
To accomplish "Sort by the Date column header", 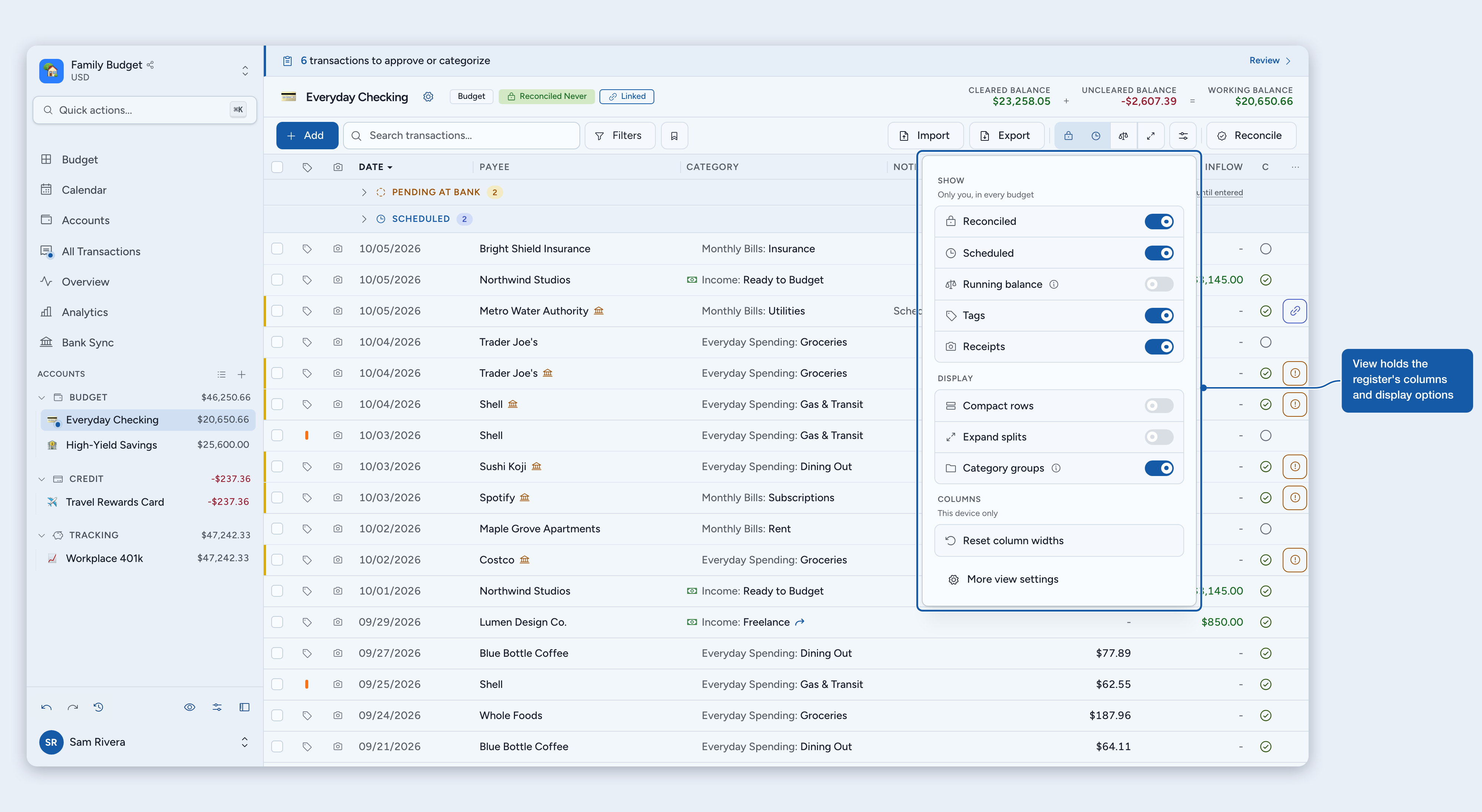I will 376,167.
